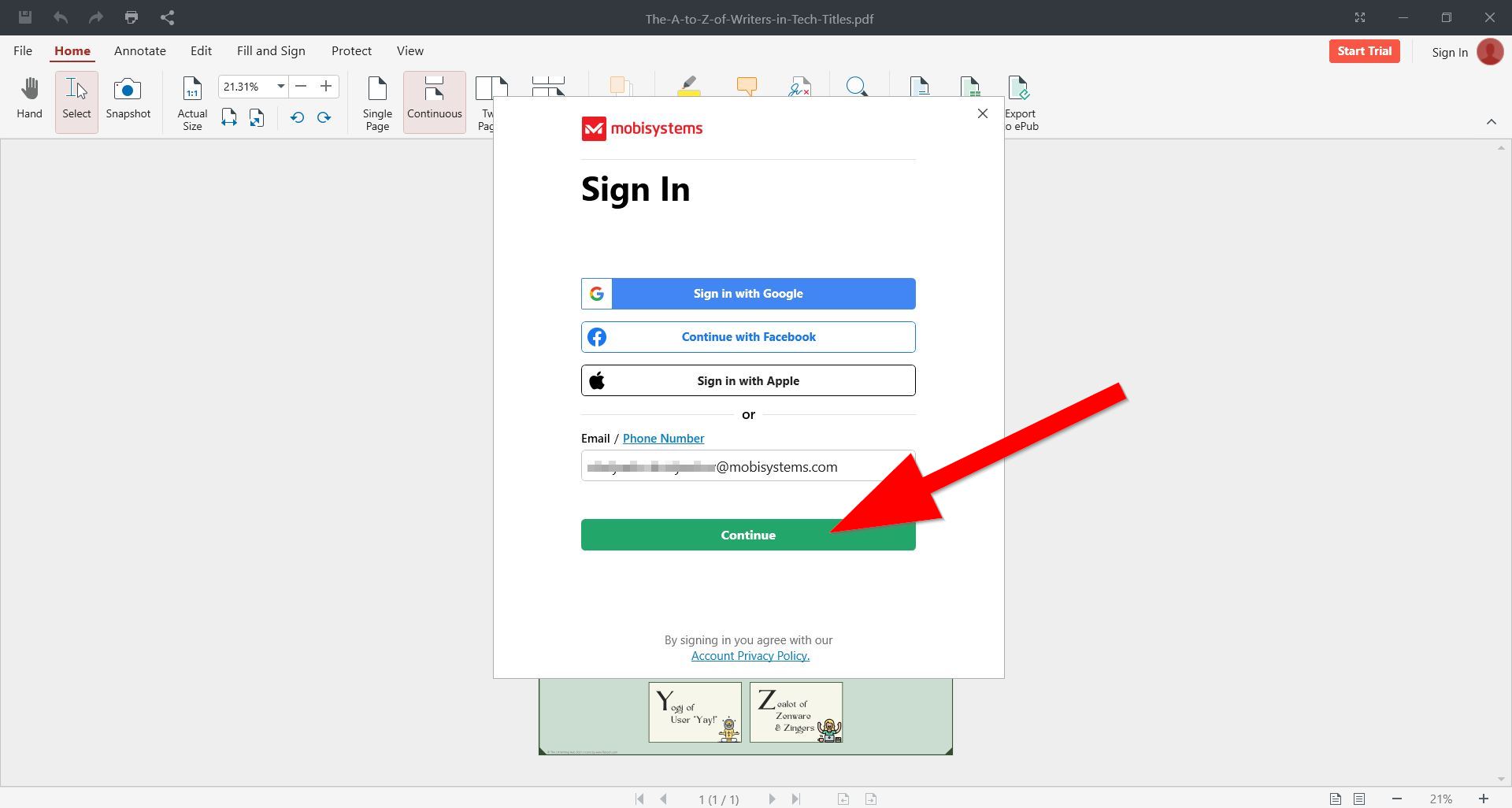This screenshot has width=1512, height=808.
Task: Open the View tab
Action: [409, 50]
